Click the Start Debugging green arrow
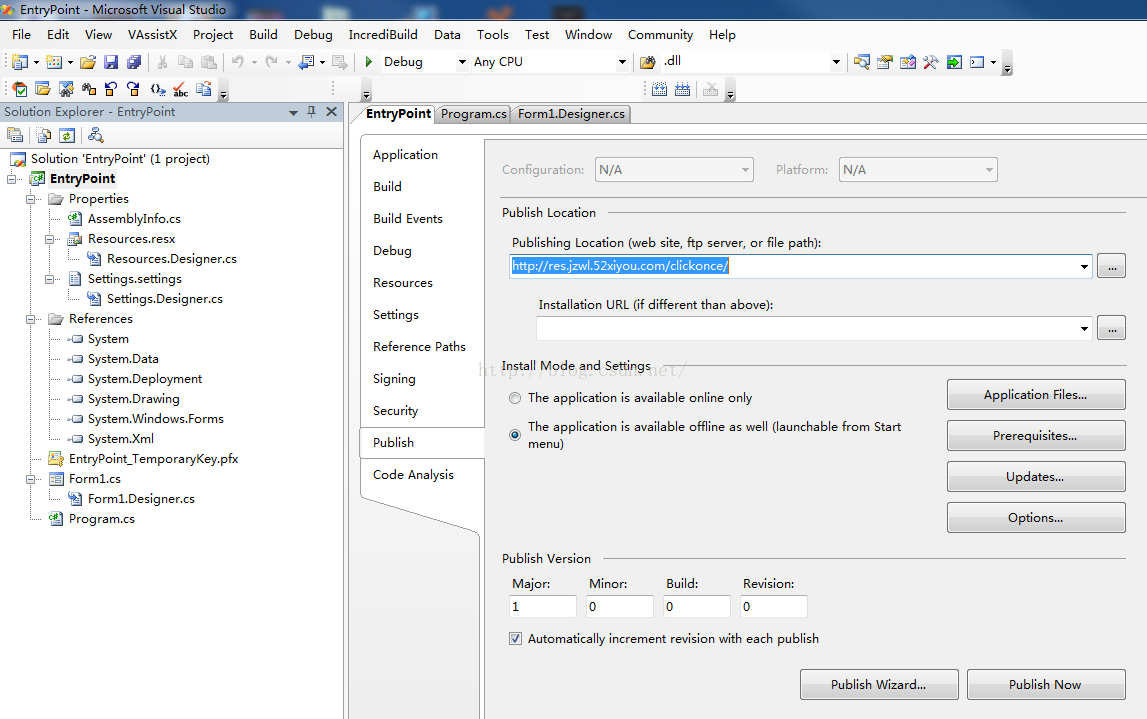 (x=369, y=62)
